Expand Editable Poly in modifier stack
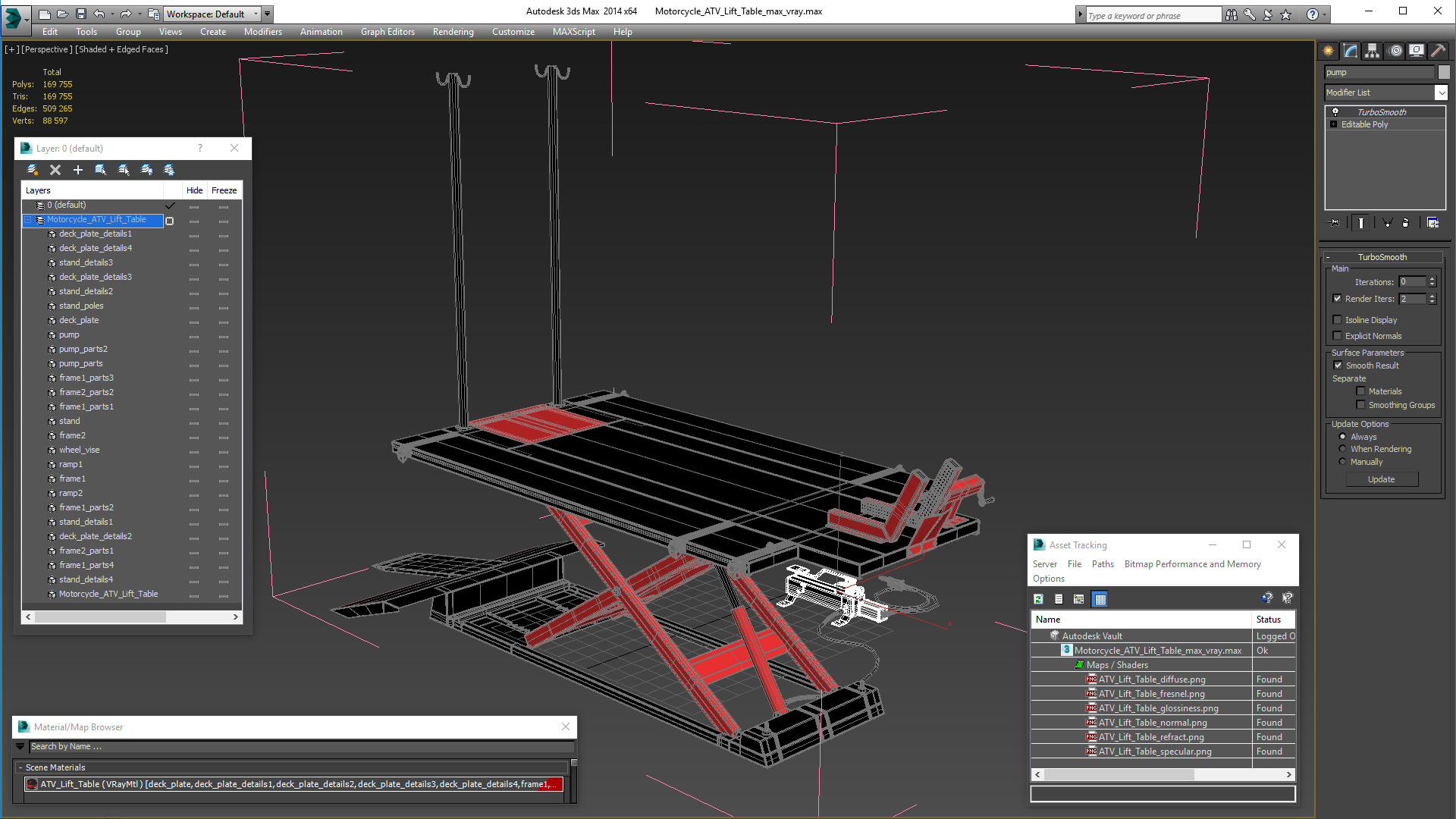Viewport: 1456px width, 819px height. click(x=1333, y=124)
